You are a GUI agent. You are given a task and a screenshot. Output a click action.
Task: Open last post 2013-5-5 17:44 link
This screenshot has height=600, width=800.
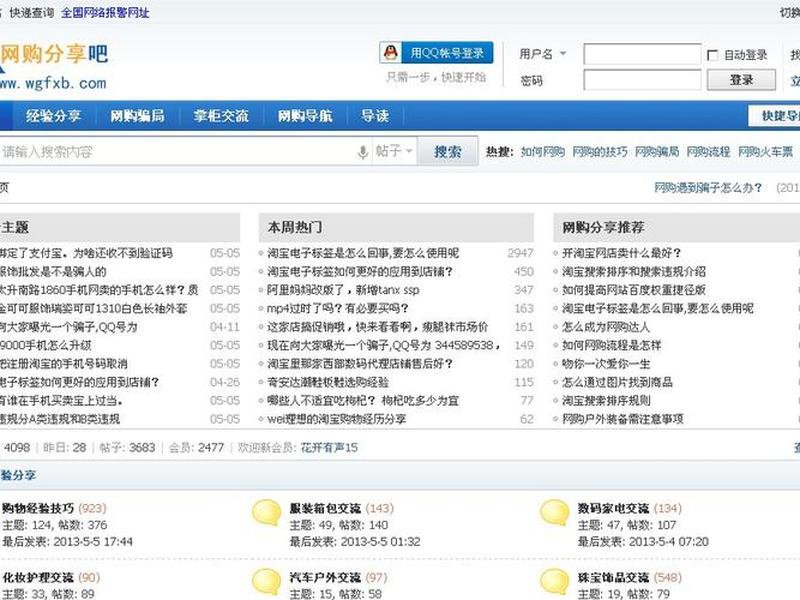pyautogui.click(x=93, y=542)
